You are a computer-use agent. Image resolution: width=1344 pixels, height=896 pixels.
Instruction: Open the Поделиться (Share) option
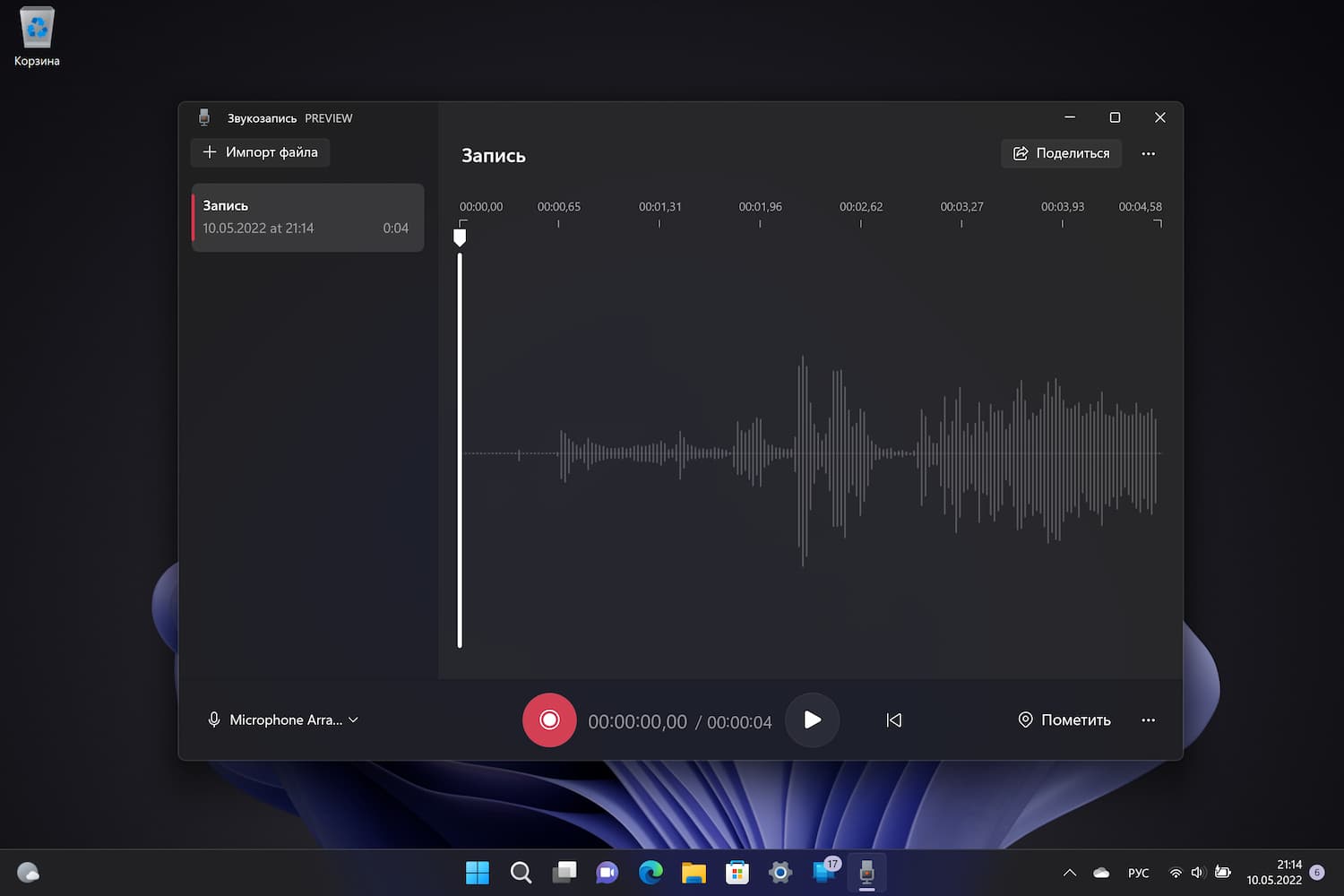[1061, 153]
